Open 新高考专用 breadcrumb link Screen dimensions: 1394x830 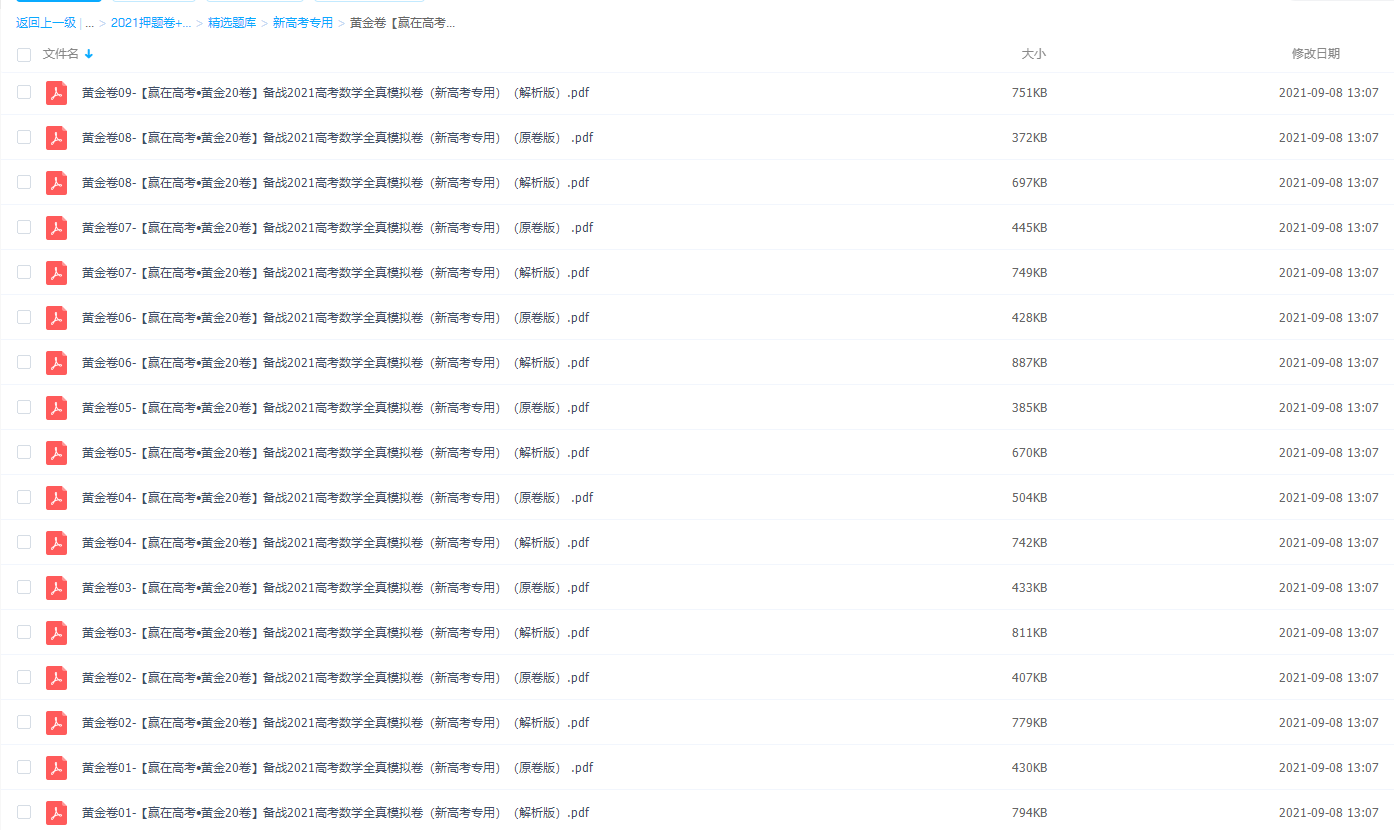pos(303,23)
